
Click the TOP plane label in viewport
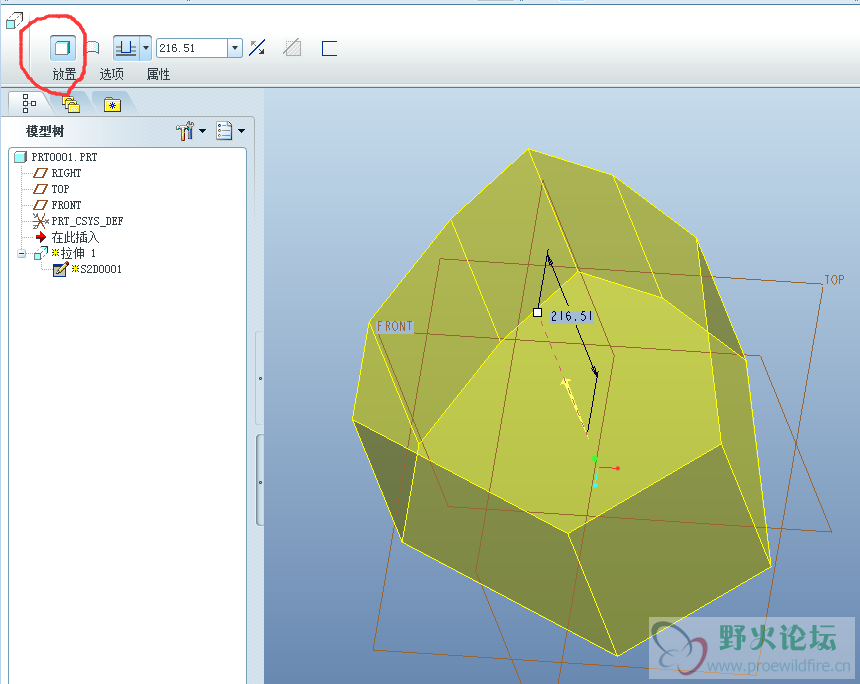[834, 280]
